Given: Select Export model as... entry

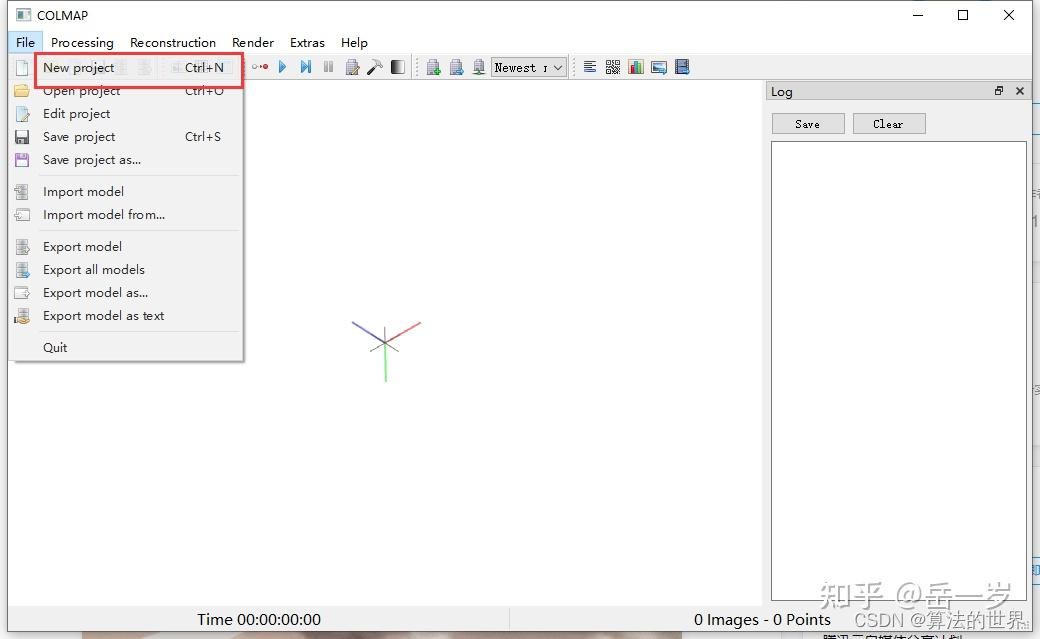Looking at the screenshot, I should click(126, 293).
